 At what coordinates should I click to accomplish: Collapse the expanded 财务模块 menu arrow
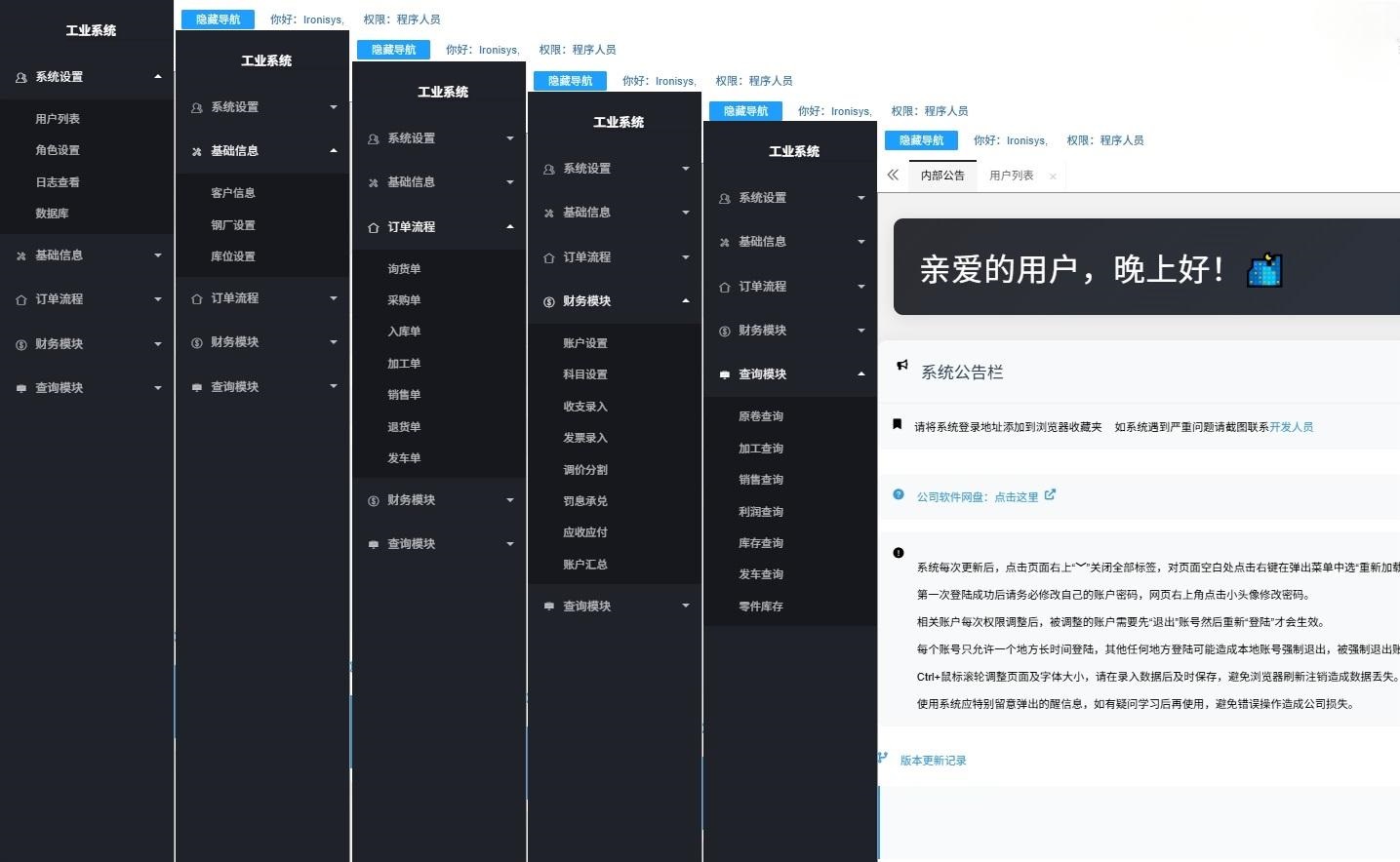[686, 301]
